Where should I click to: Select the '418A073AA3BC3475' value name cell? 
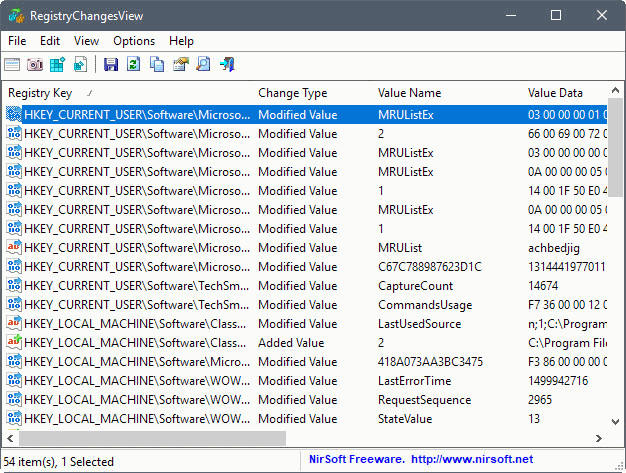[430, 362]
